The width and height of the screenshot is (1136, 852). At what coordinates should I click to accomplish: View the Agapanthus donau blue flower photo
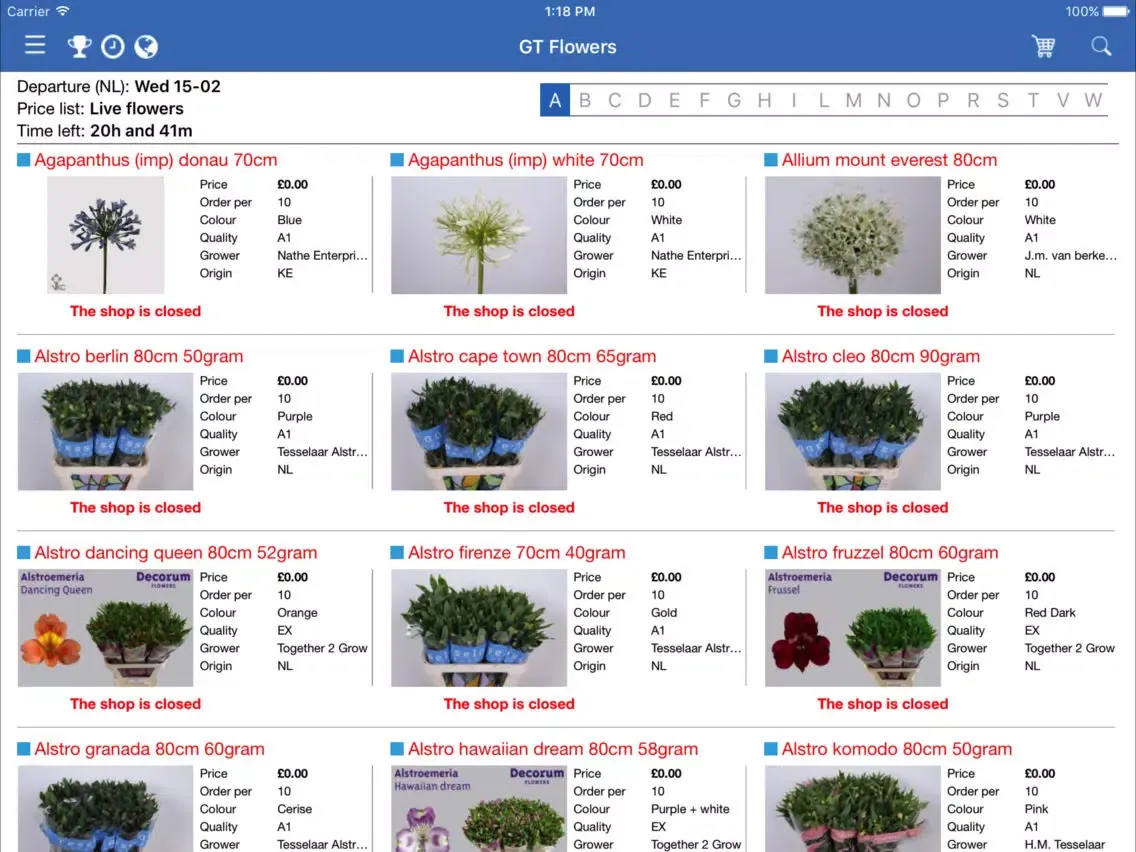coord(106,235)
